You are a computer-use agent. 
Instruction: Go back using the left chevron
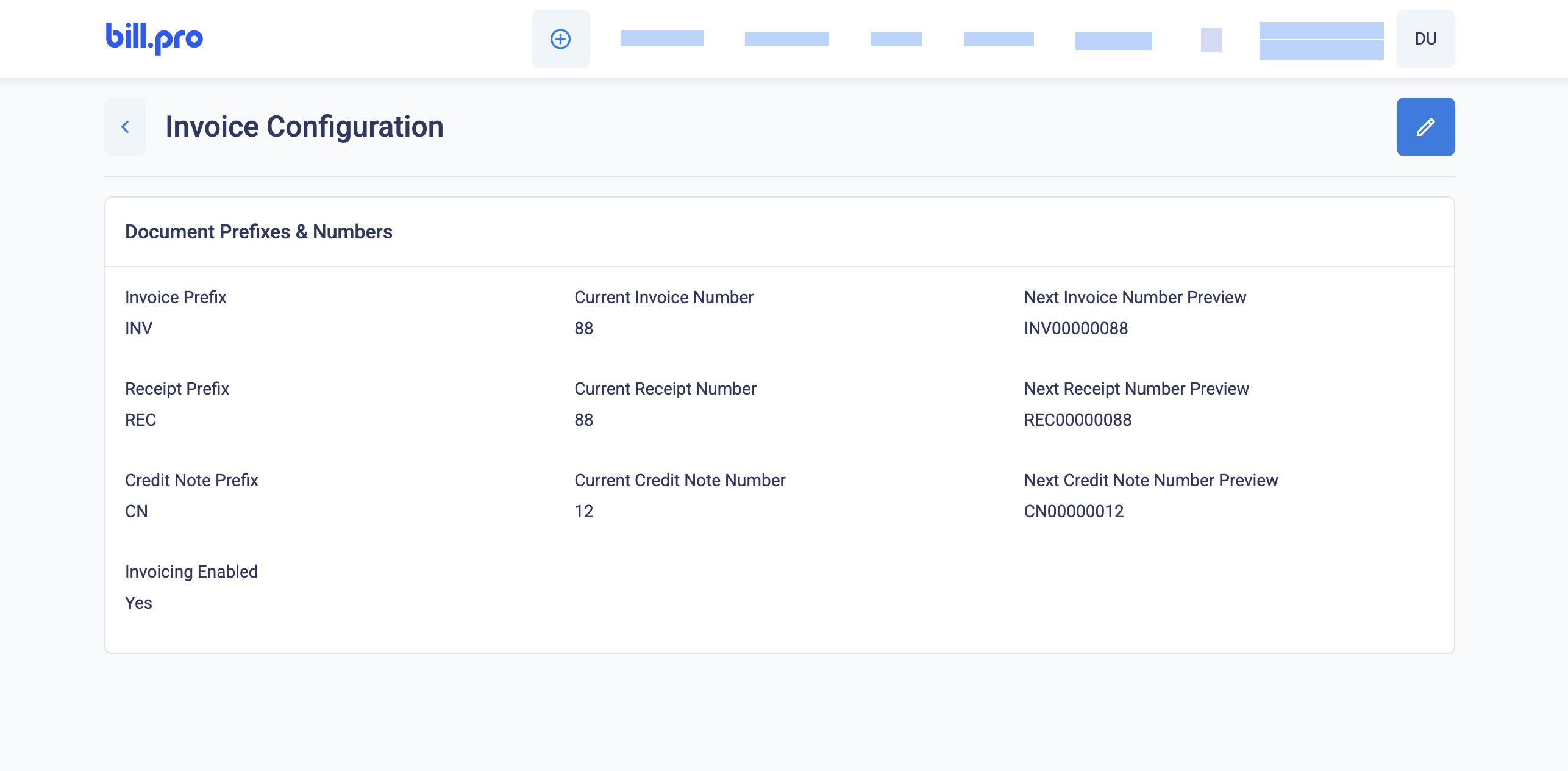pyautogui.click(x=125, y=127)
